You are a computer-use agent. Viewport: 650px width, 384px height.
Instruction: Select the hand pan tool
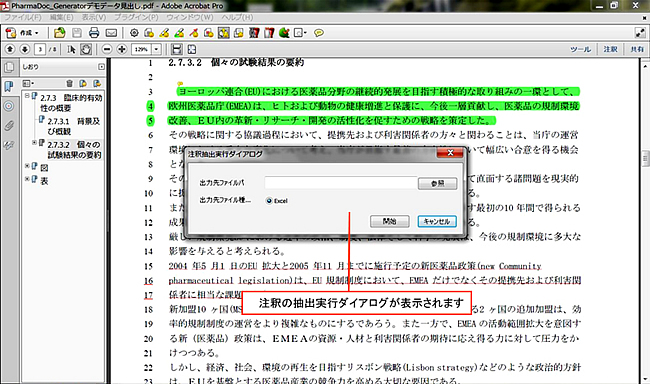[86, 49]
